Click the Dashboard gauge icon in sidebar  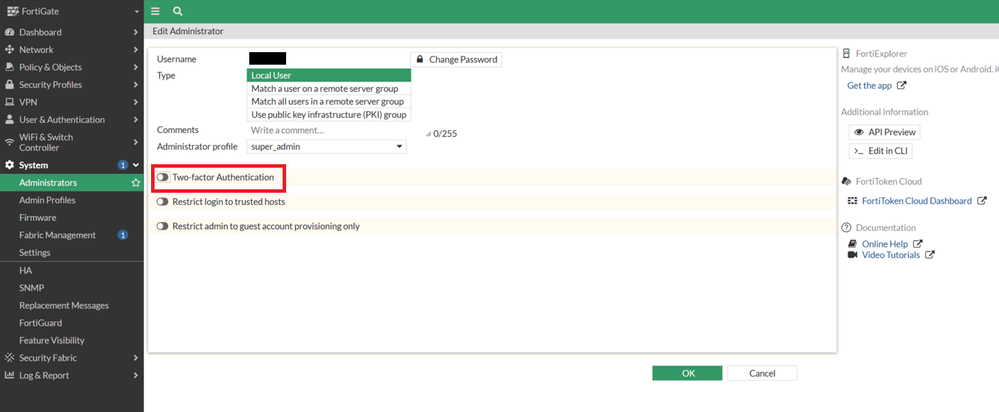(x=10, y=32)
